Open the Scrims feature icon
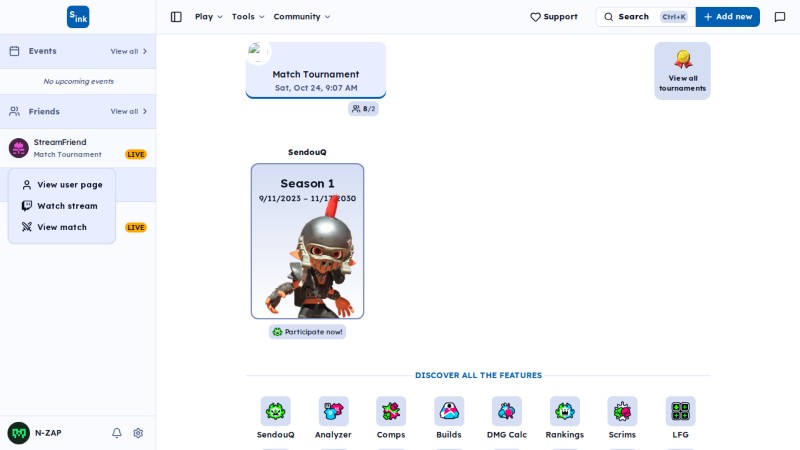800x450 pixels. pyautogui.click(x=622, y=411)
